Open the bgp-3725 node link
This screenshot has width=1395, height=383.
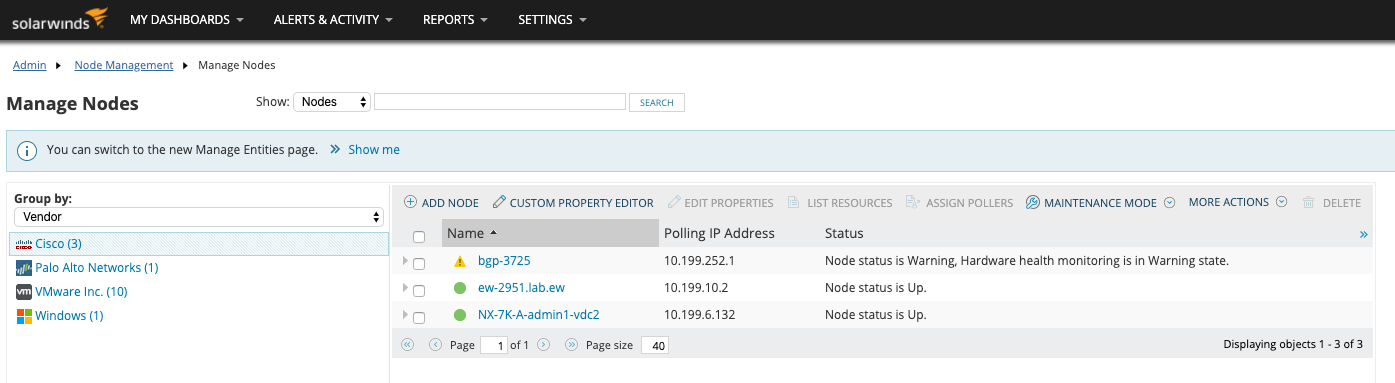(x=504, y=261)
